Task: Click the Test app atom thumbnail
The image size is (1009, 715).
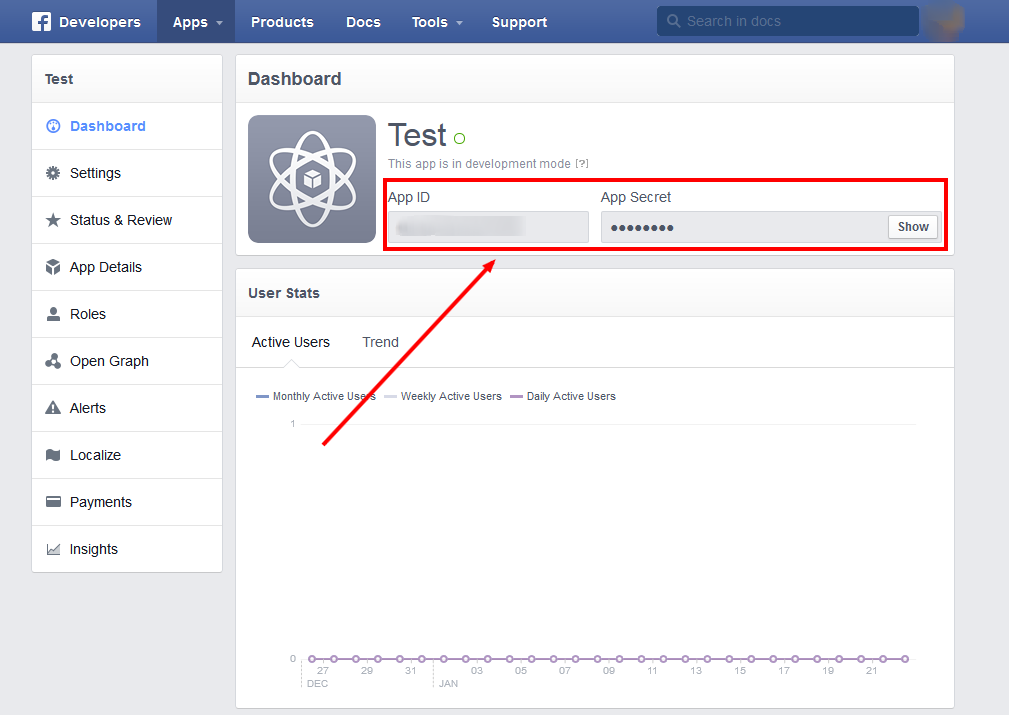Action: click(x=312, y=179)
